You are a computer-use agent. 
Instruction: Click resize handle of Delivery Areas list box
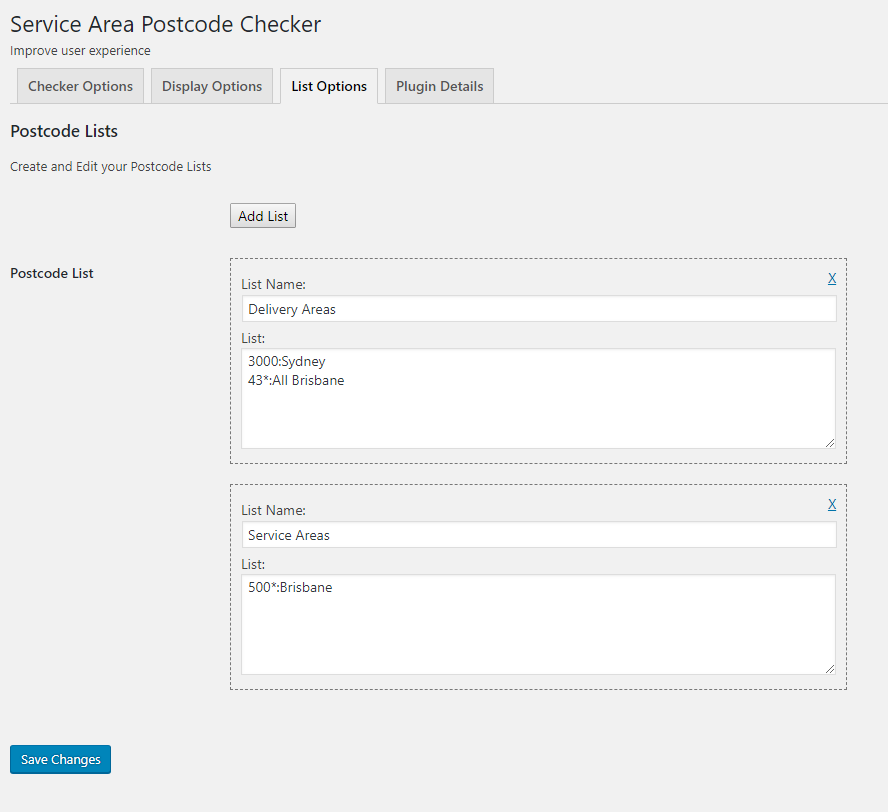coord(829,442)
